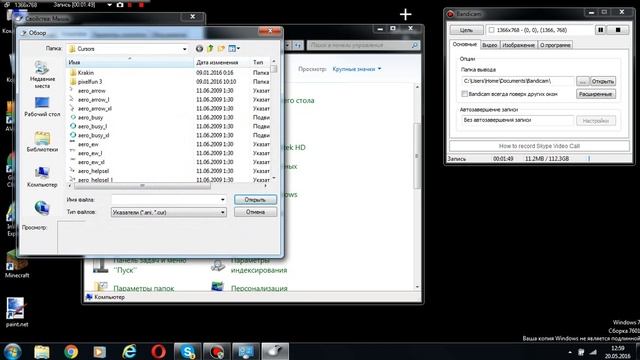
Task: Click Цель button in Bandicam
Action: pyautogui.click(x=467, y=30)
